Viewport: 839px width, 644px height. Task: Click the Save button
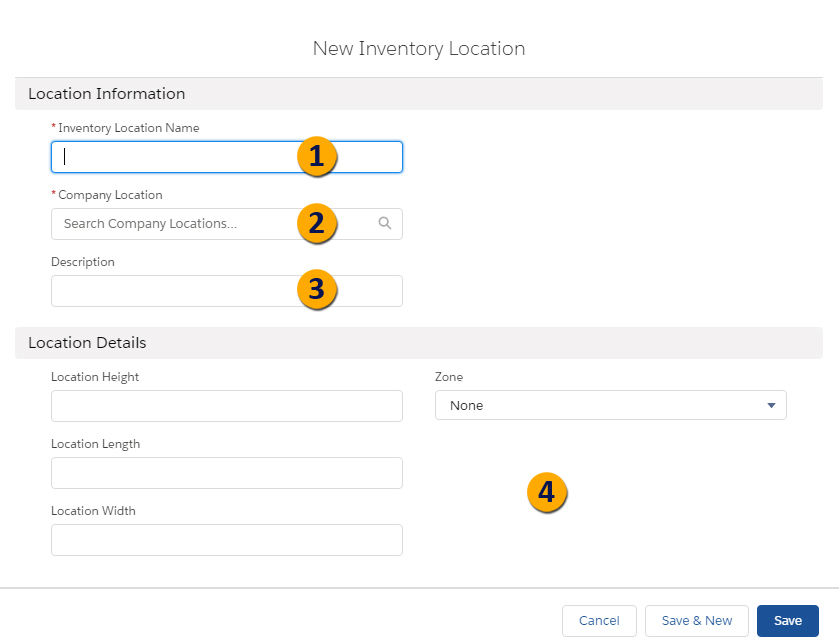pos(787,620)
